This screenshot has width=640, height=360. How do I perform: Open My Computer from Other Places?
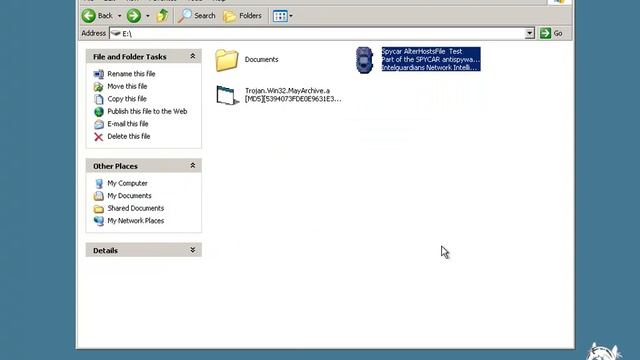pyautogui.click(x=127, y=183)
